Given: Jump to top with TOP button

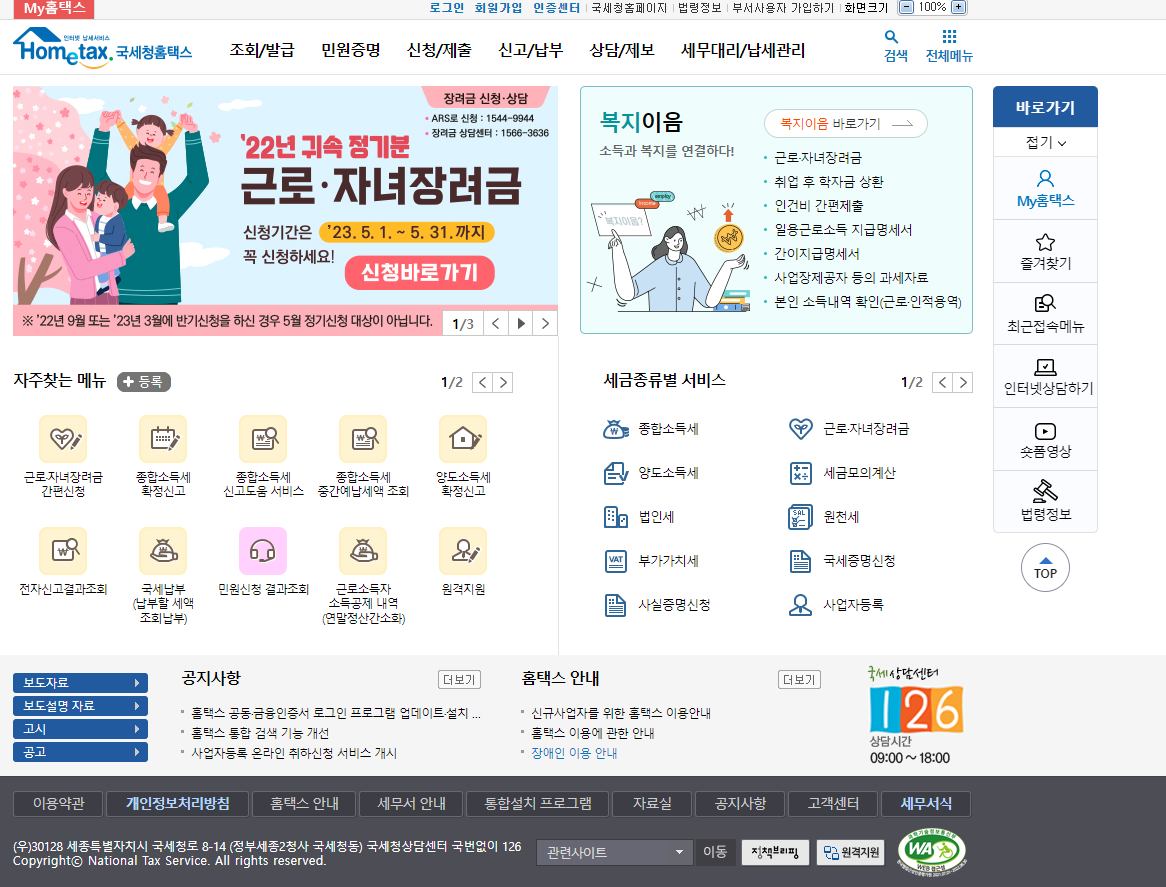Looking at the screenshot, I should [1045, 567].
